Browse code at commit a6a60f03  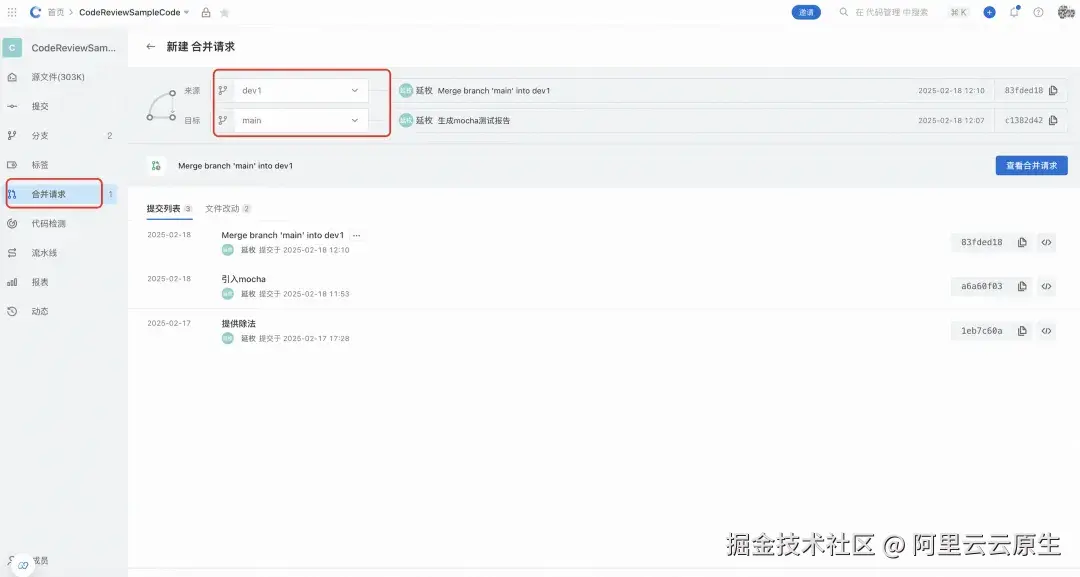(1046, 286)
